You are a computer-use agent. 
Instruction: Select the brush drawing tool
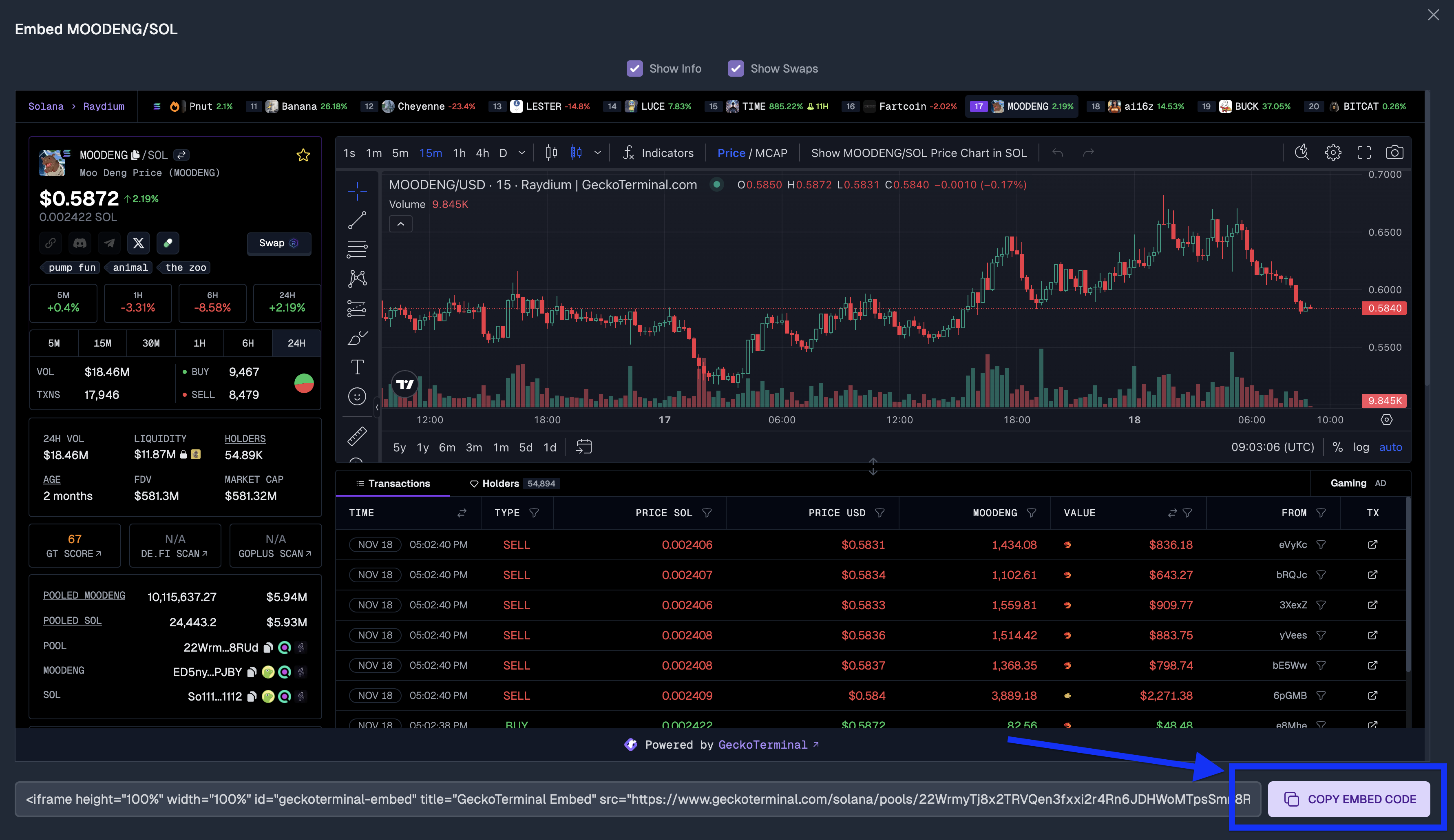357,338
